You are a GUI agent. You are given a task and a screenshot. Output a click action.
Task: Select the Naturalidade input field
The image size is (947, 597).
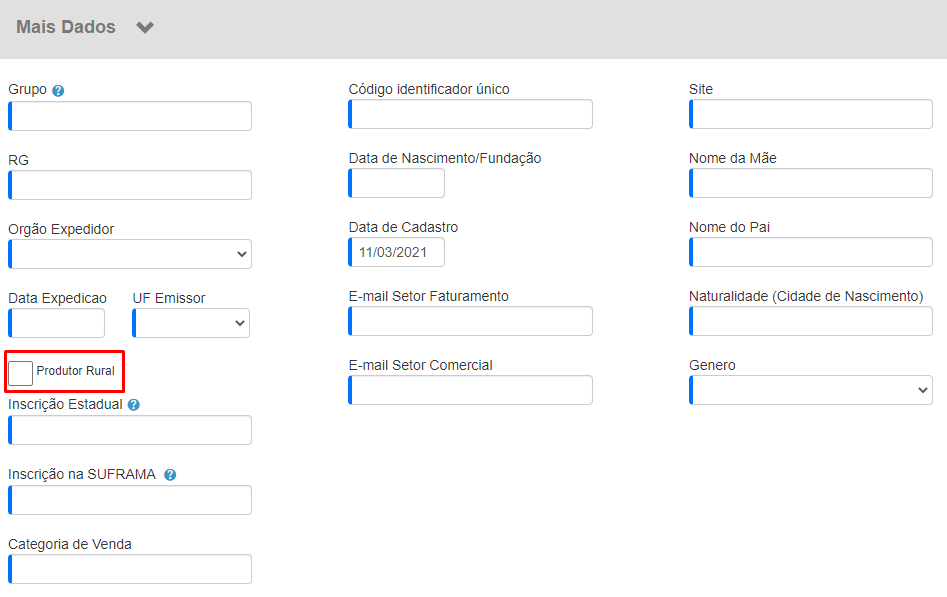(811, 321)
